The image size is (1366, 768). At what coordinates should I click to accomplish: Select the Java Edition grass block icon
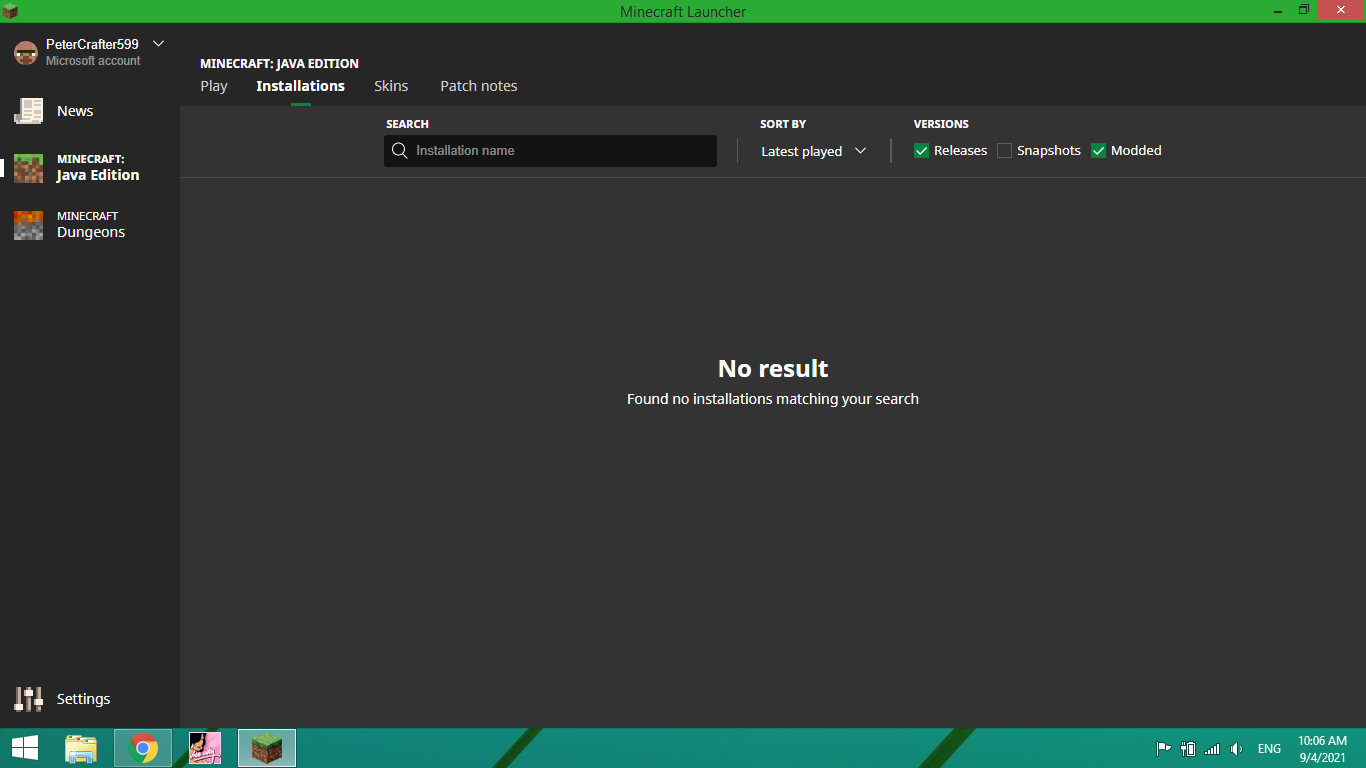pos(28,168)
